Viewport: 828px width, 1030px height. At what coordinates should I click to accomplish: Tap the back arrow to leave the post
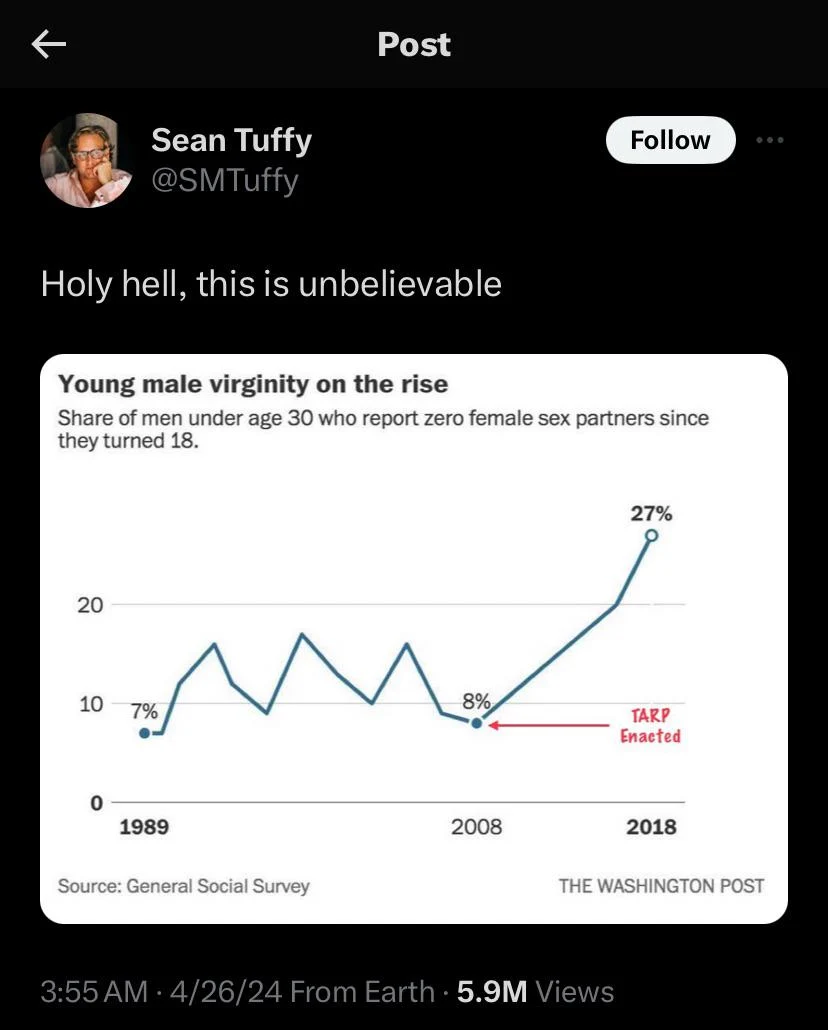tap(49, 44)
